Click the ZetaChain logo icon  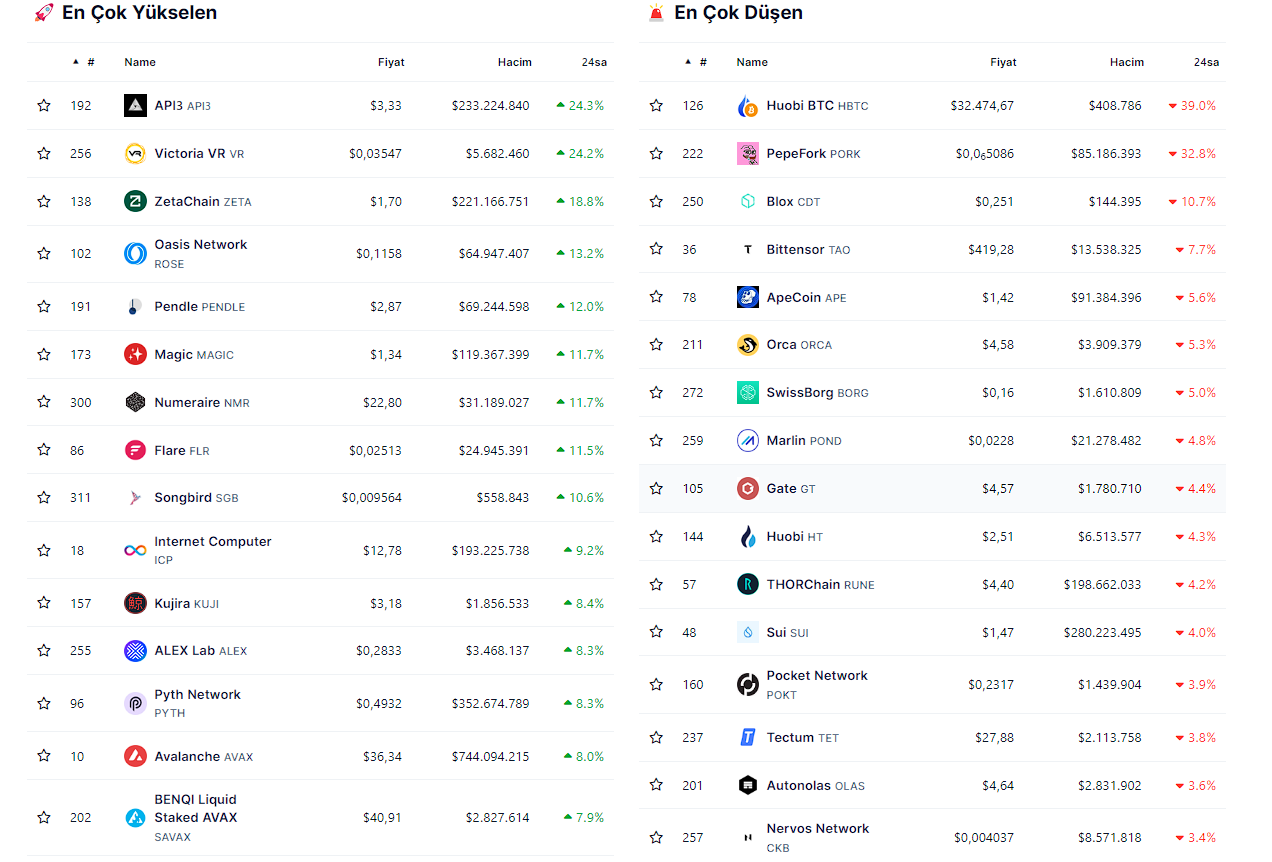click(135, 201)
